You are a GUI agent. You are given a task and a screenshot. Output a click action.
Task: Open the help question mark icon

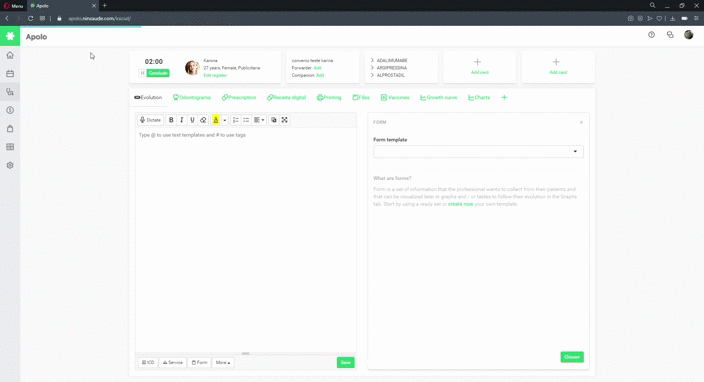pos(651,35)
